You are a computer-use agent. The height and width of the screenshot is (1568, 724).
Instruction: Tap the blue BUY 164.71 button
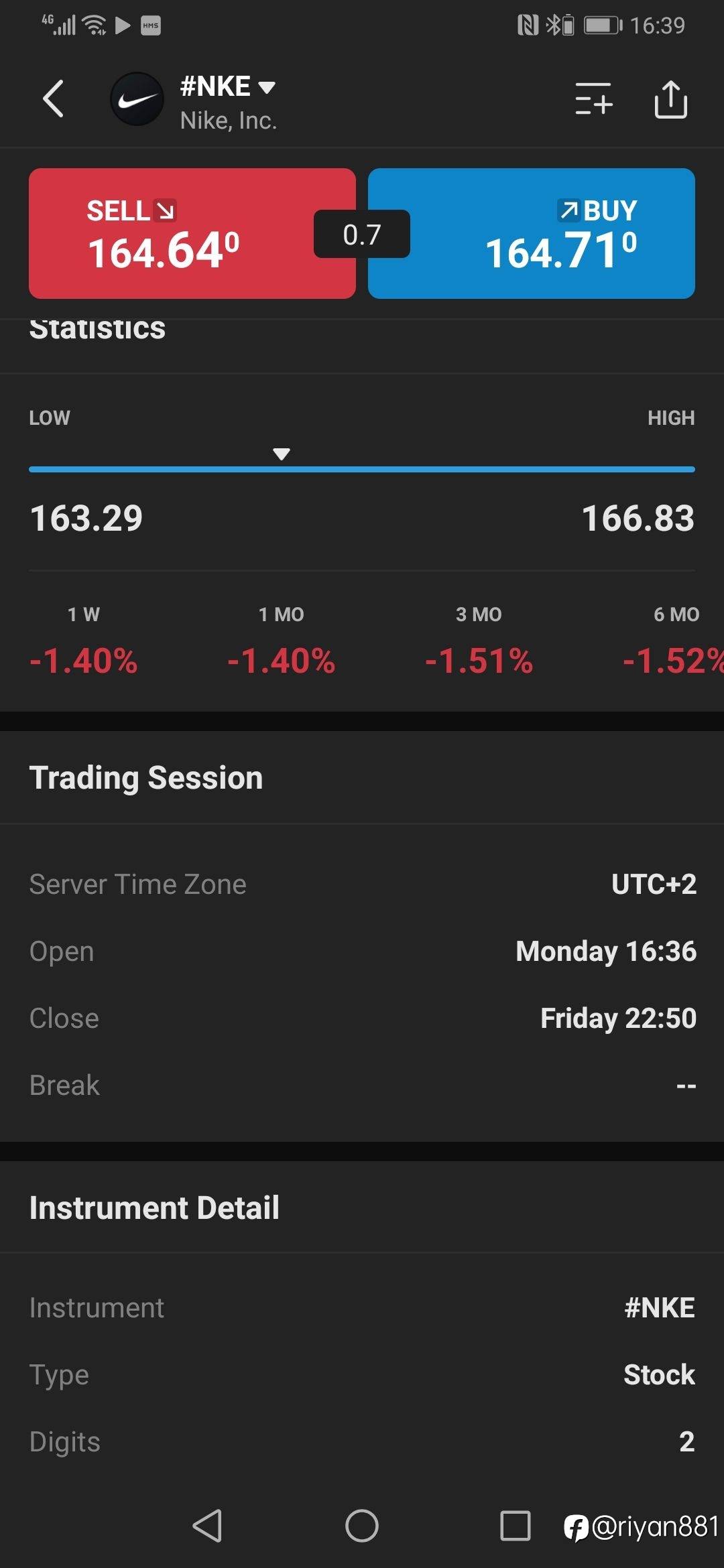click(x=532, y=233)
